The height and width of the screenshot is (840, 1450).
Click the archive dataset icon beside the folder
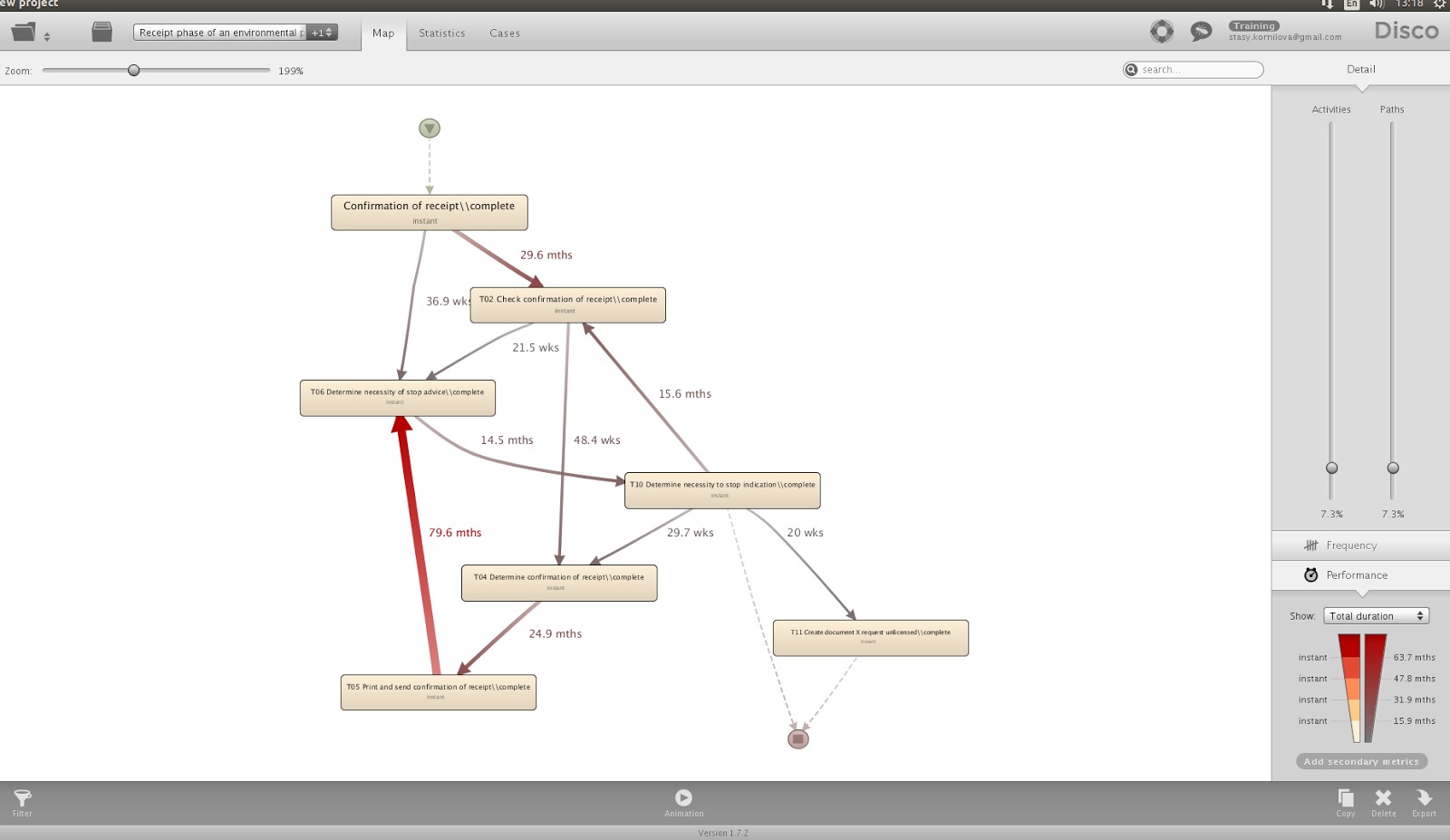tap(101, 31)
